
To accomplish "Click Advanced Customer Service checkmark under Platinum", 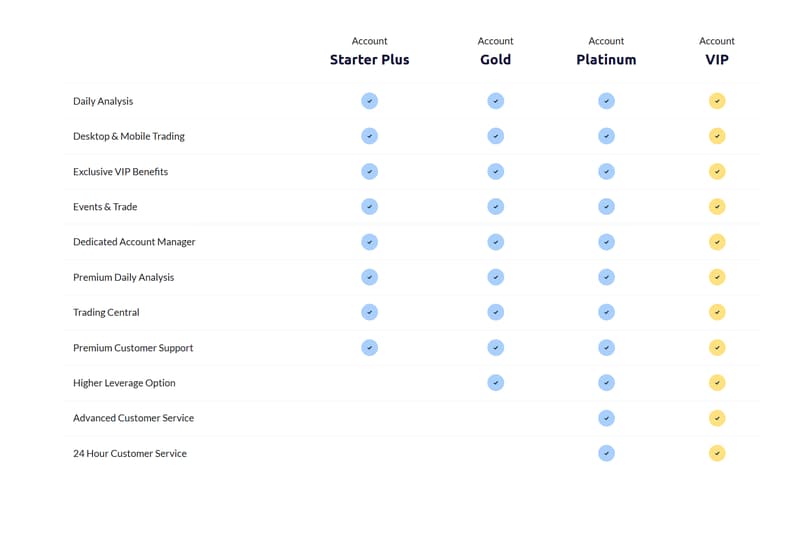I will click(606, 418).
